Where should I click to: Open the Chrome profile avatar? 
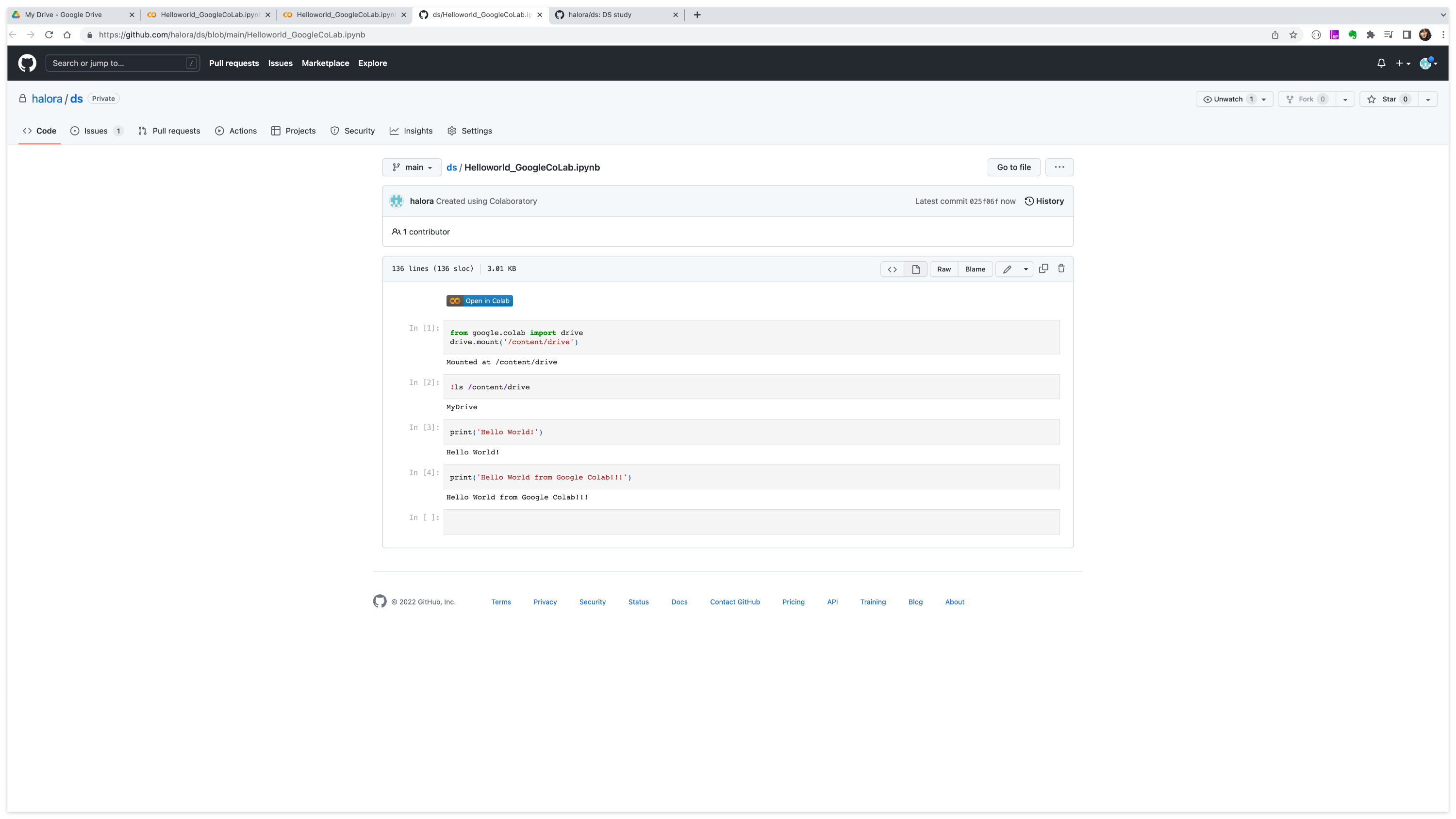[x=1425, y=34]
